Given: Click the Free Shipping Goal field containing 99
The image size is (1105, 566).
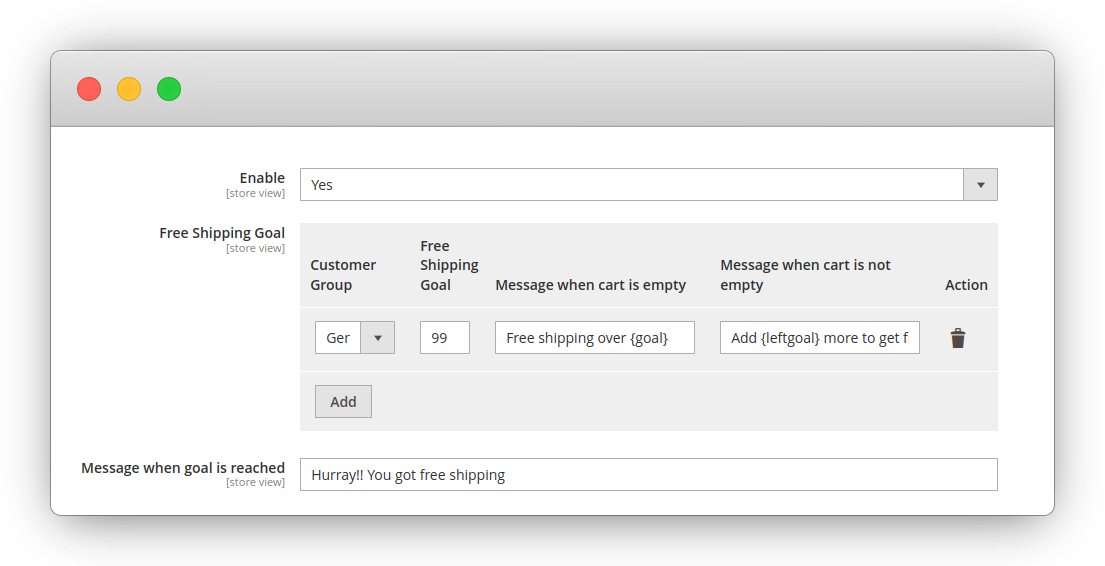Looking at the screenshot, I should [445, 338].
